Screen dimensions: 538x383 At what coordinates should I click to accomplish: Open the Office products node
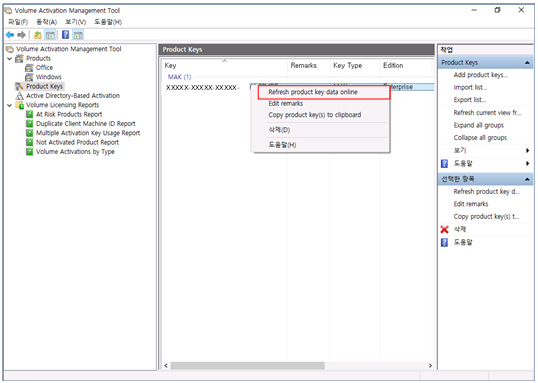click(x=44, y=68)
